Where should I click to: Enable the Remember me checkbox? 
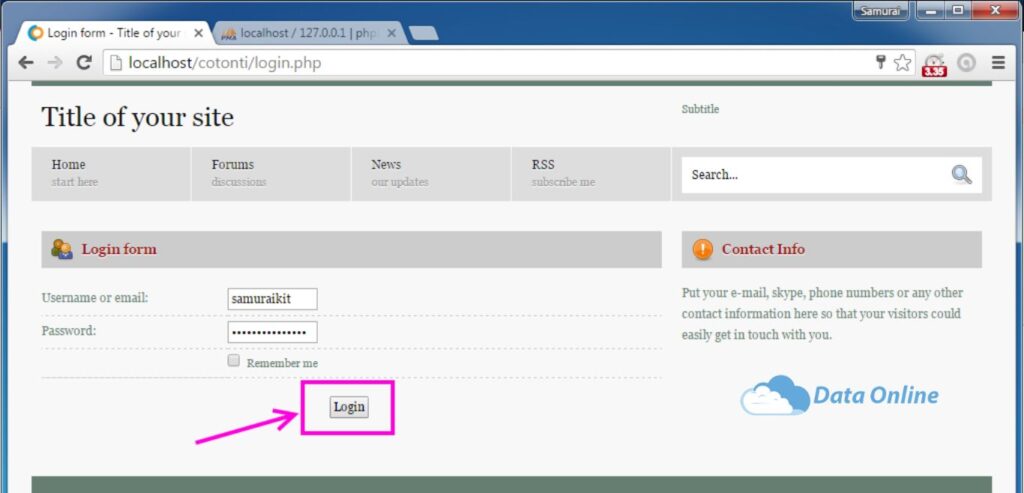click(x=234, y=361)
